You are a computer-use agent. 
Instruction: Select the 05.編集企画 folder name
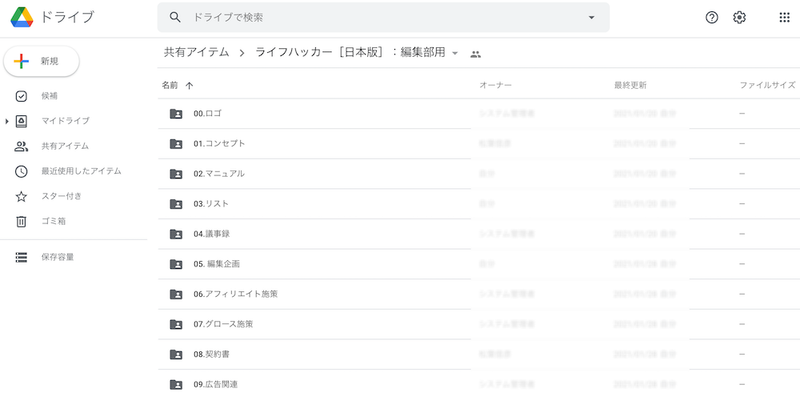[x=216, y=264]
